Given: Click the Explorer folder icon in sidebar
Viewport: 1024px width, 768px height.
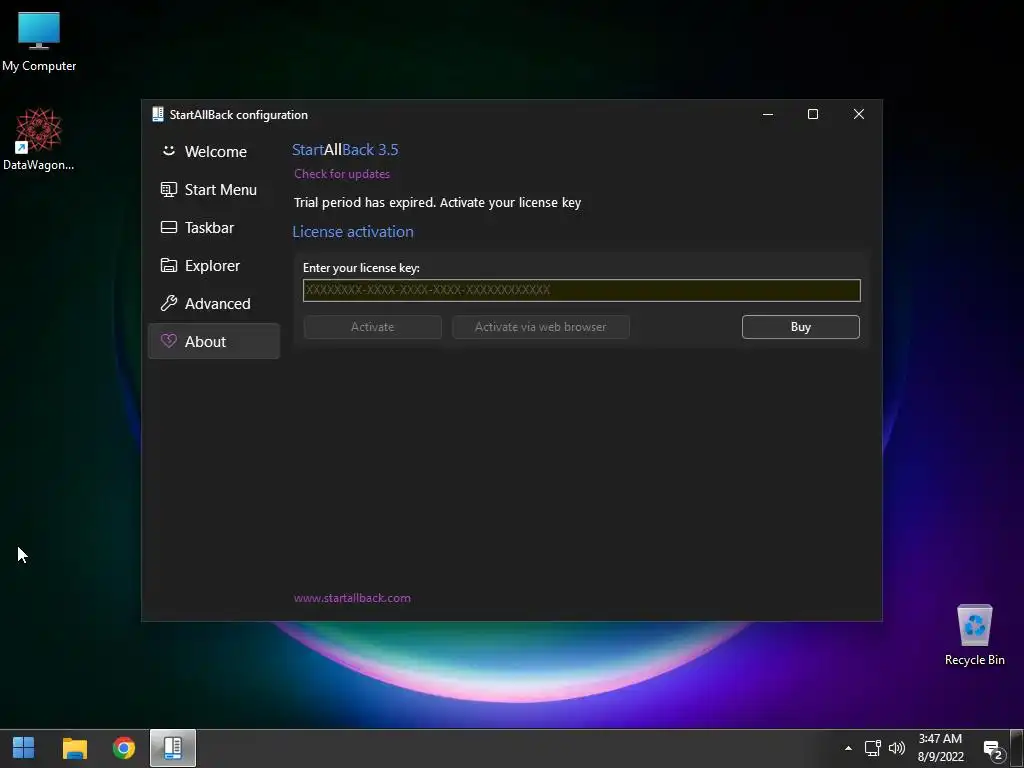Looking at the screenshot, I should point(168,265).
